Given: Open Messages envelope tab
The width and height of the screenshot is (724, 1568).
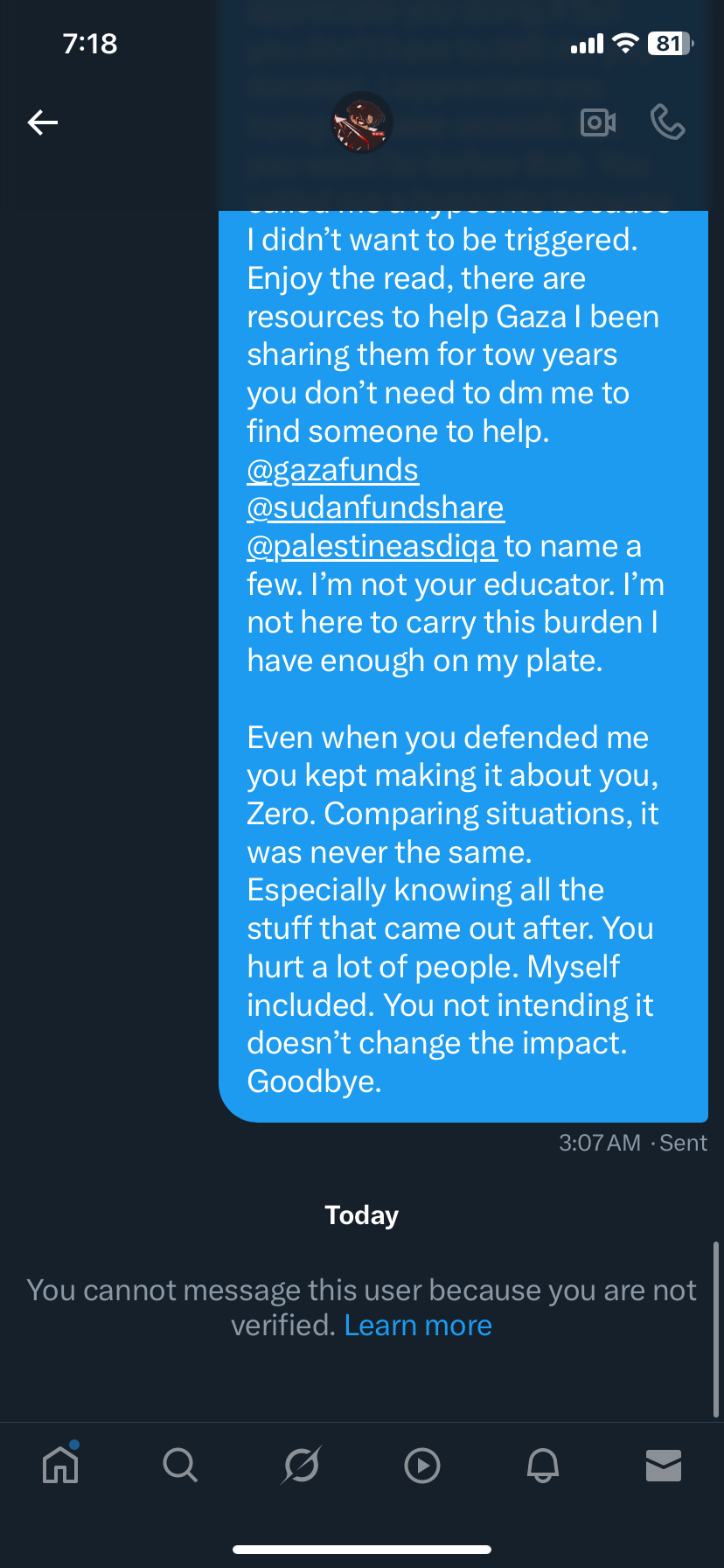Looking at the screenshot, I should coord(664,1465).
